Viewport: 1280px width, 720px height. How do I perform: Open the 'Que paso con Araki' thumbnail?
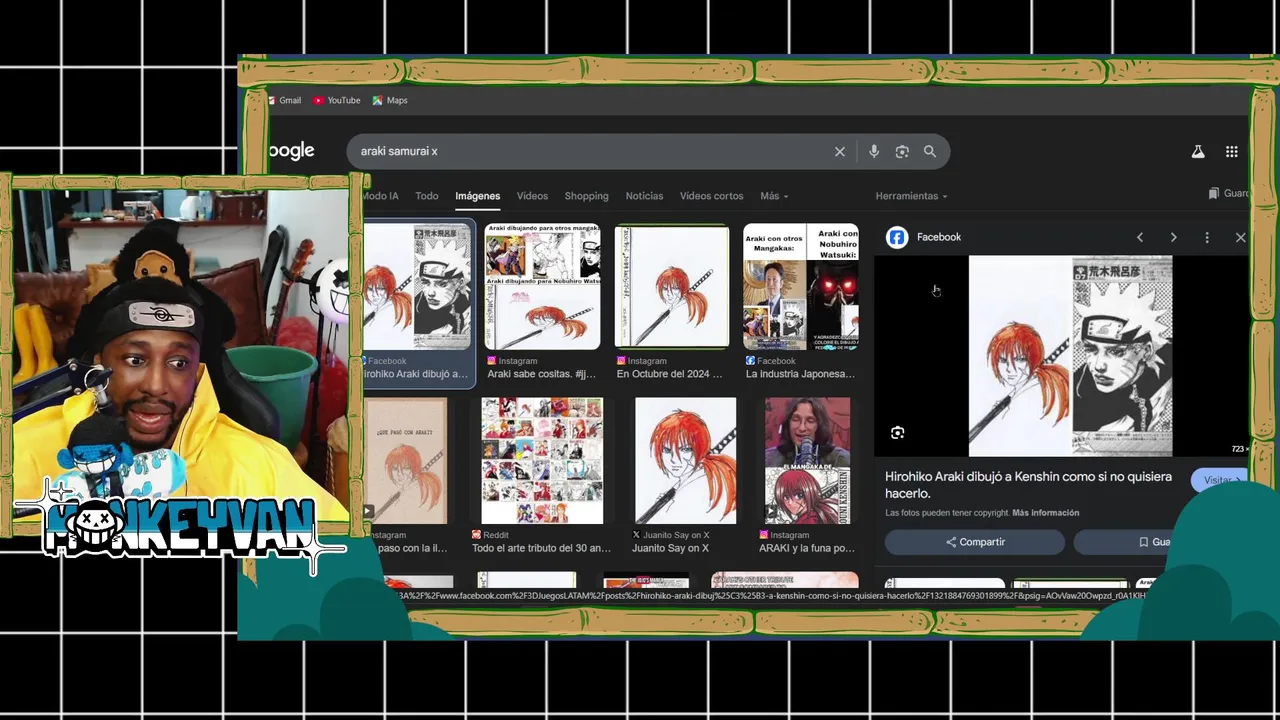click(405, 460)
